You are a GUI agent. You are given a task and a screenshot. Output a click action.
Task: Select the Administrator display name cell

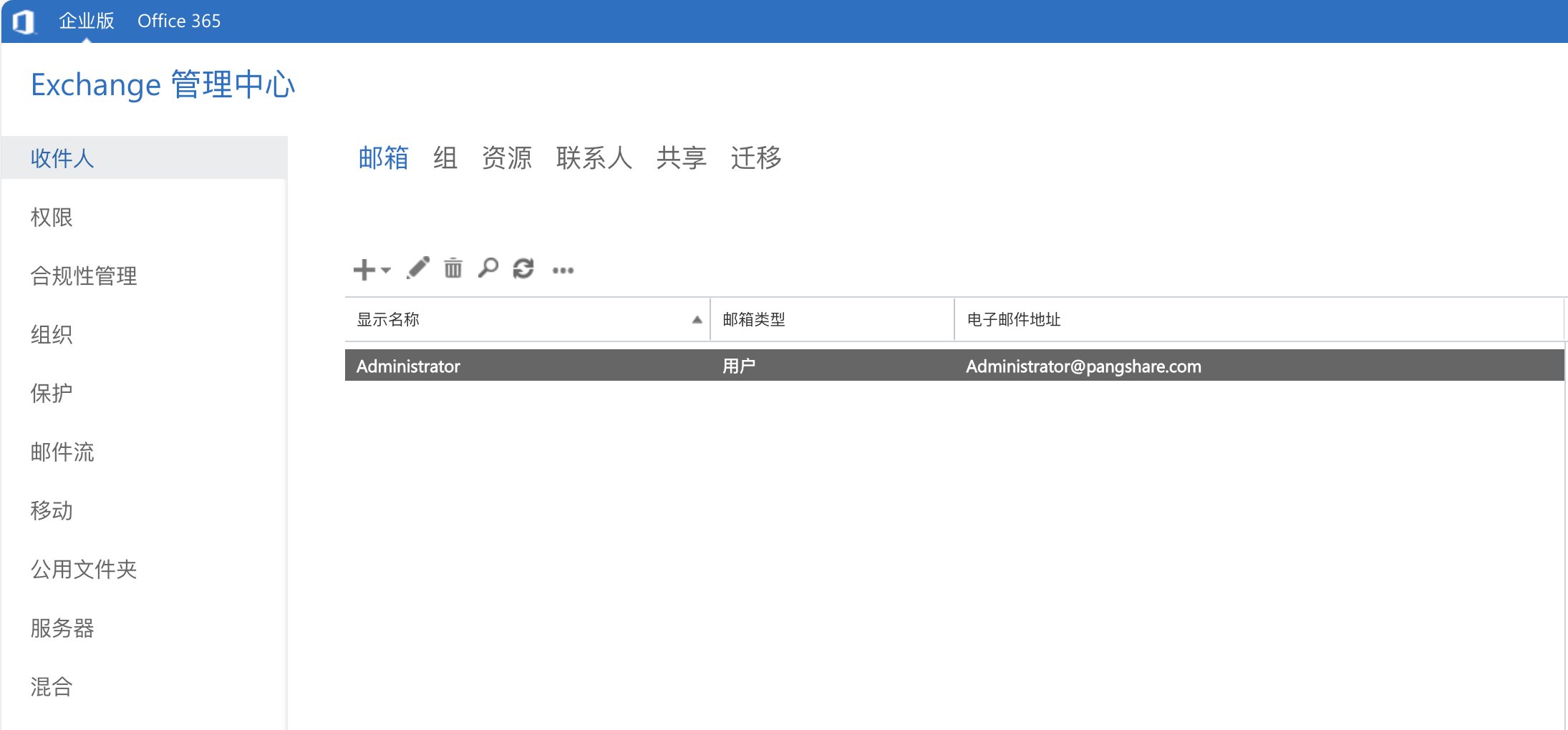(408, 366)
